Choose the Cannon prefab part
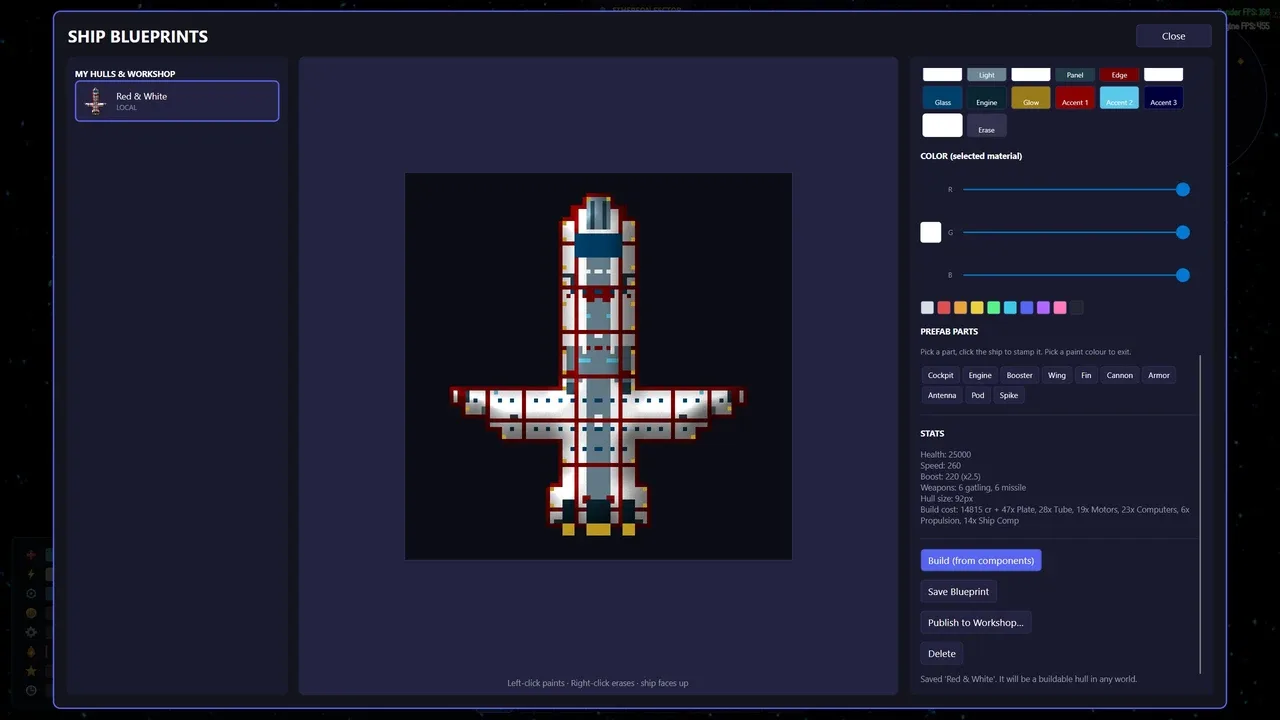This screenshot has width=1280, height=720. pos(1120,375)
